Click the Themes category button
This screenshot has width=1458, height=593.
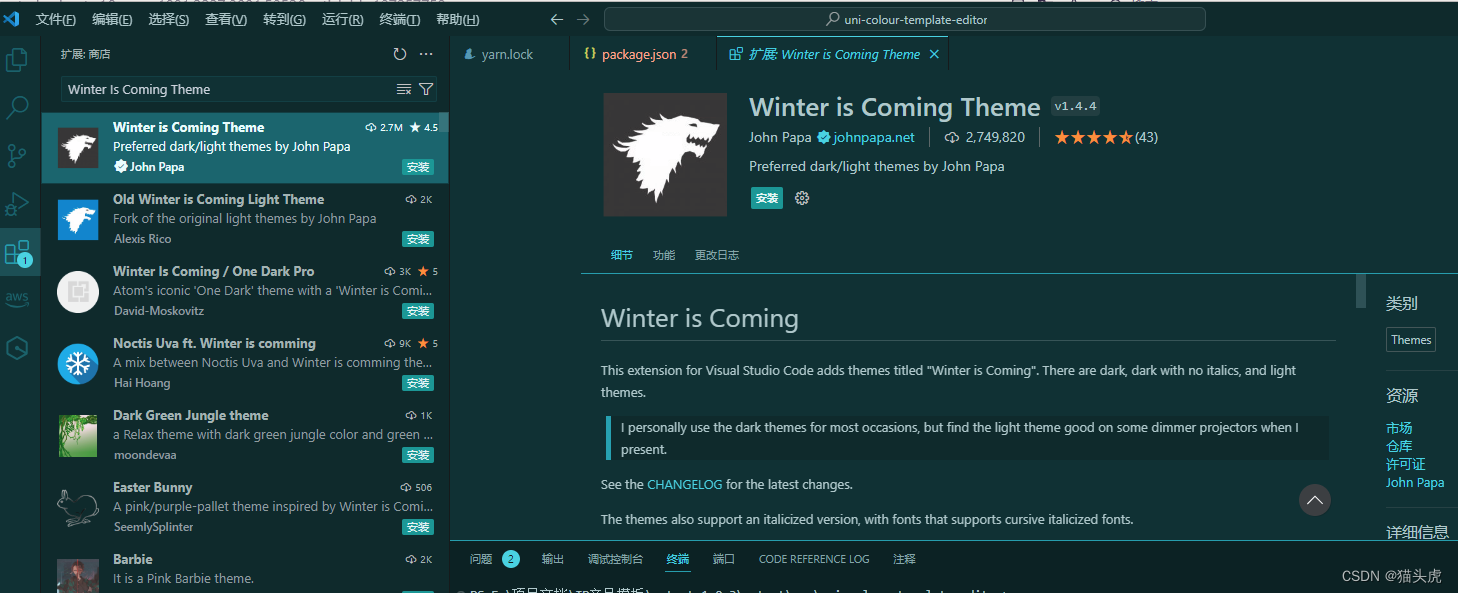(1410, 339)
